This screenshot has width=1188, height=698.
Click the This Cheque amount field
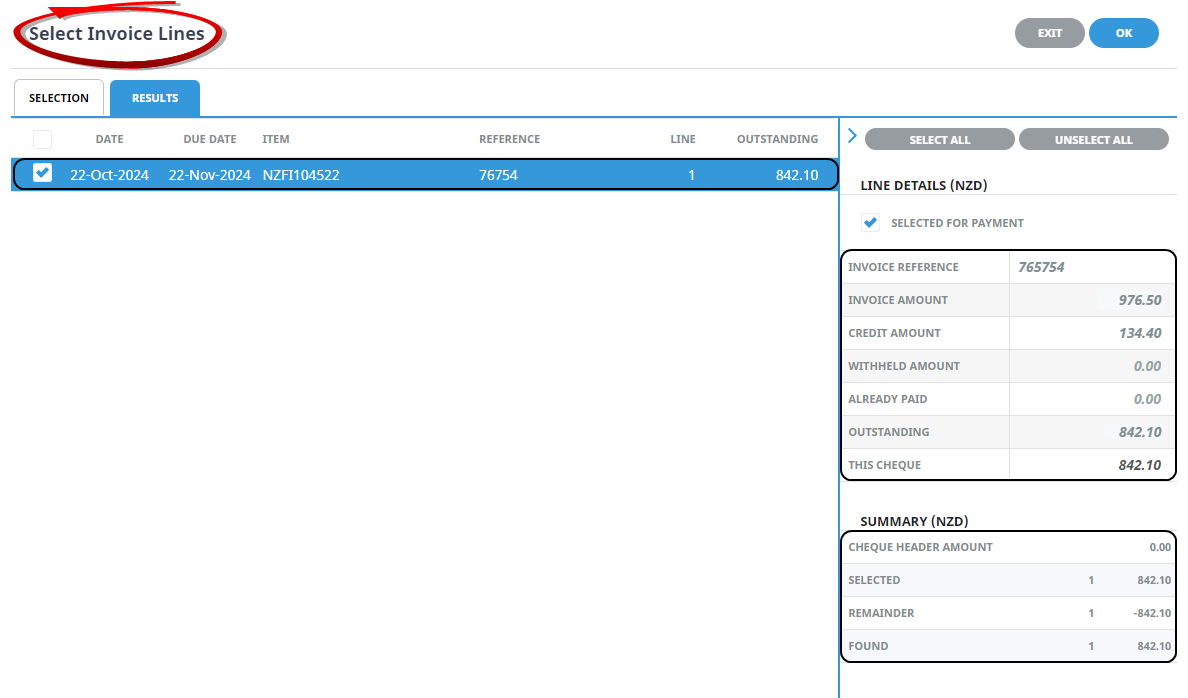pos(1090,465)
